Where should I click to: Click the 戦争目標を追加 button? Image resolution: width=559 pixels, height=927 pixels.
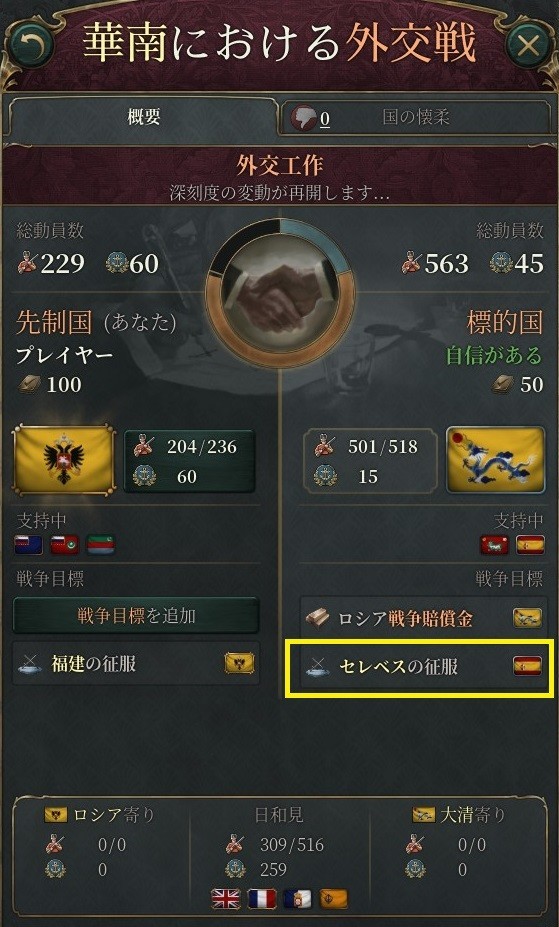coord(136,616)
